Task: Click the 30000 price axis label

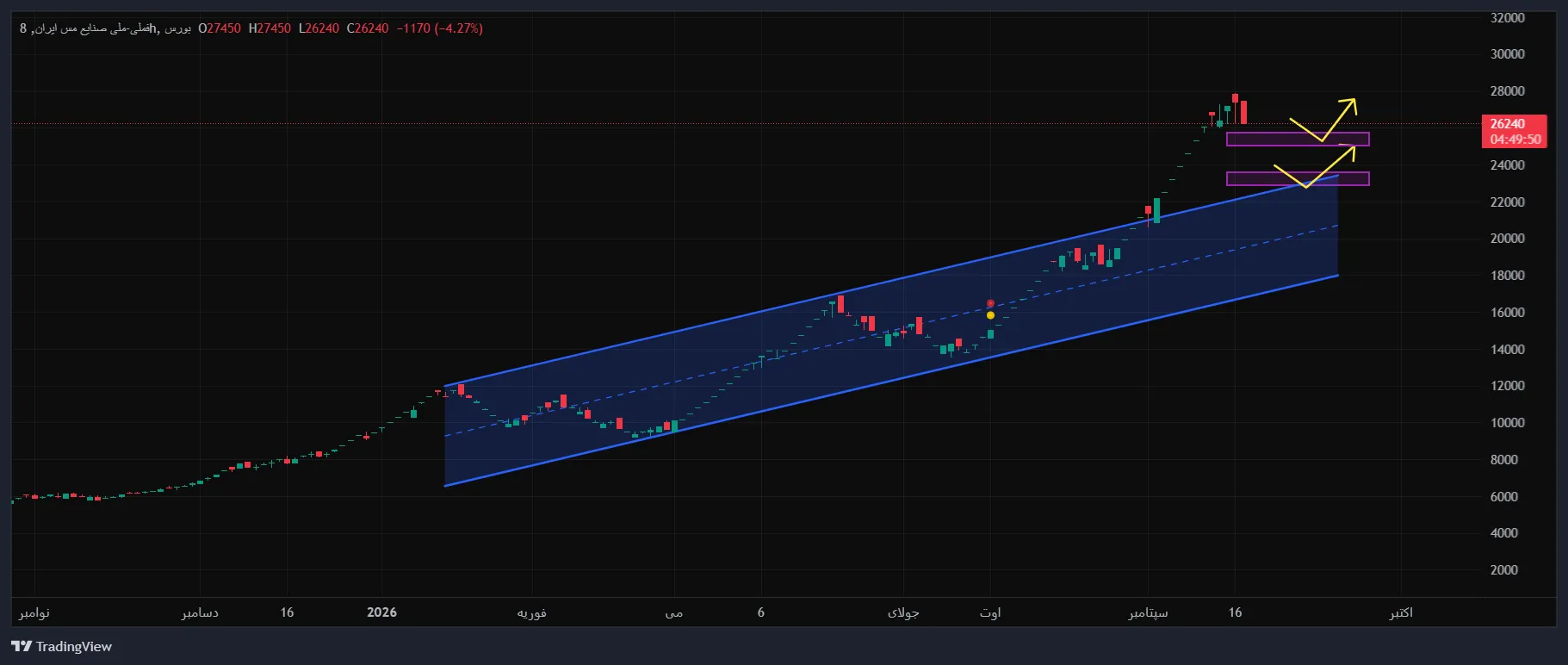Action: [x=1507, y=53]
